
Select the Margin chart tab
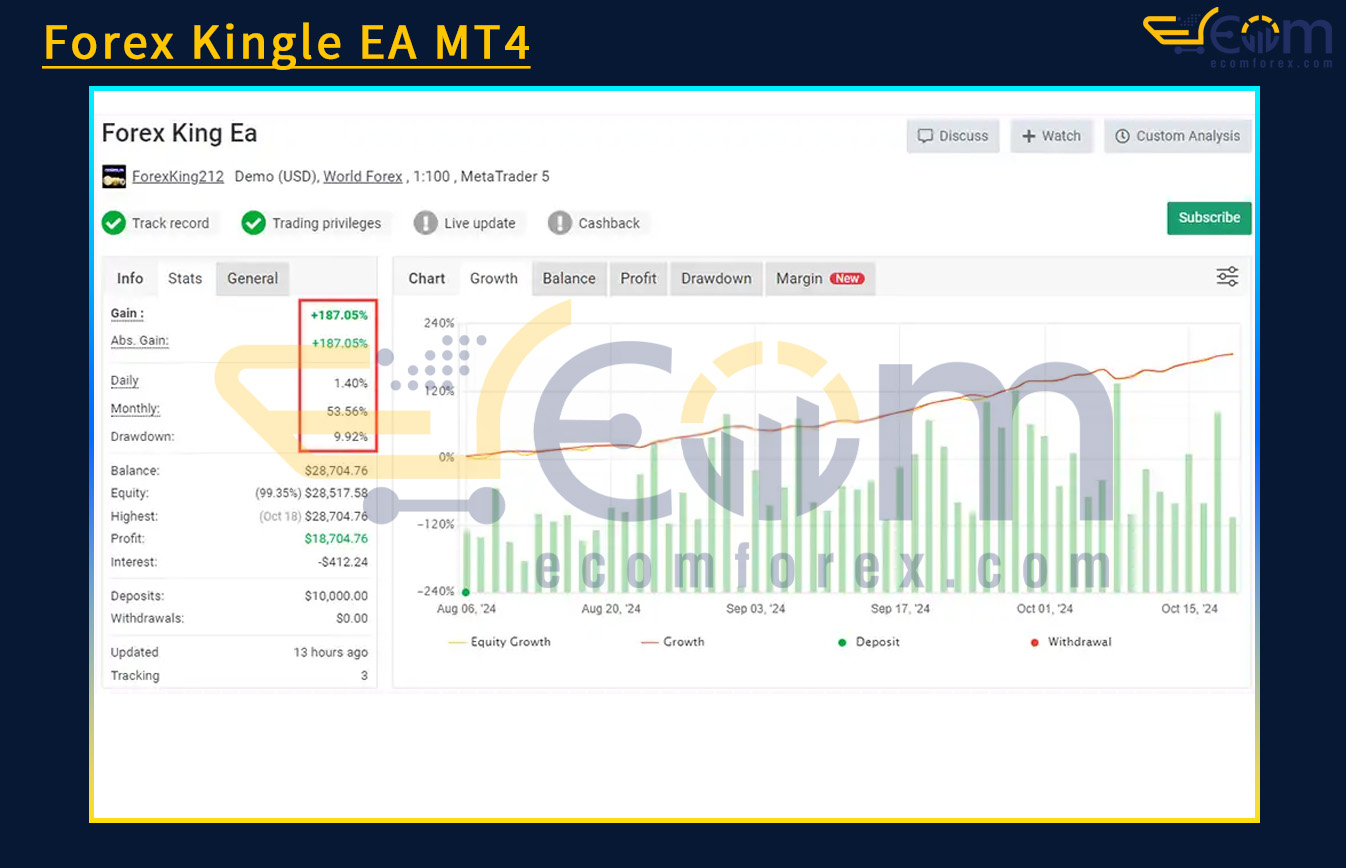(820, 279)
